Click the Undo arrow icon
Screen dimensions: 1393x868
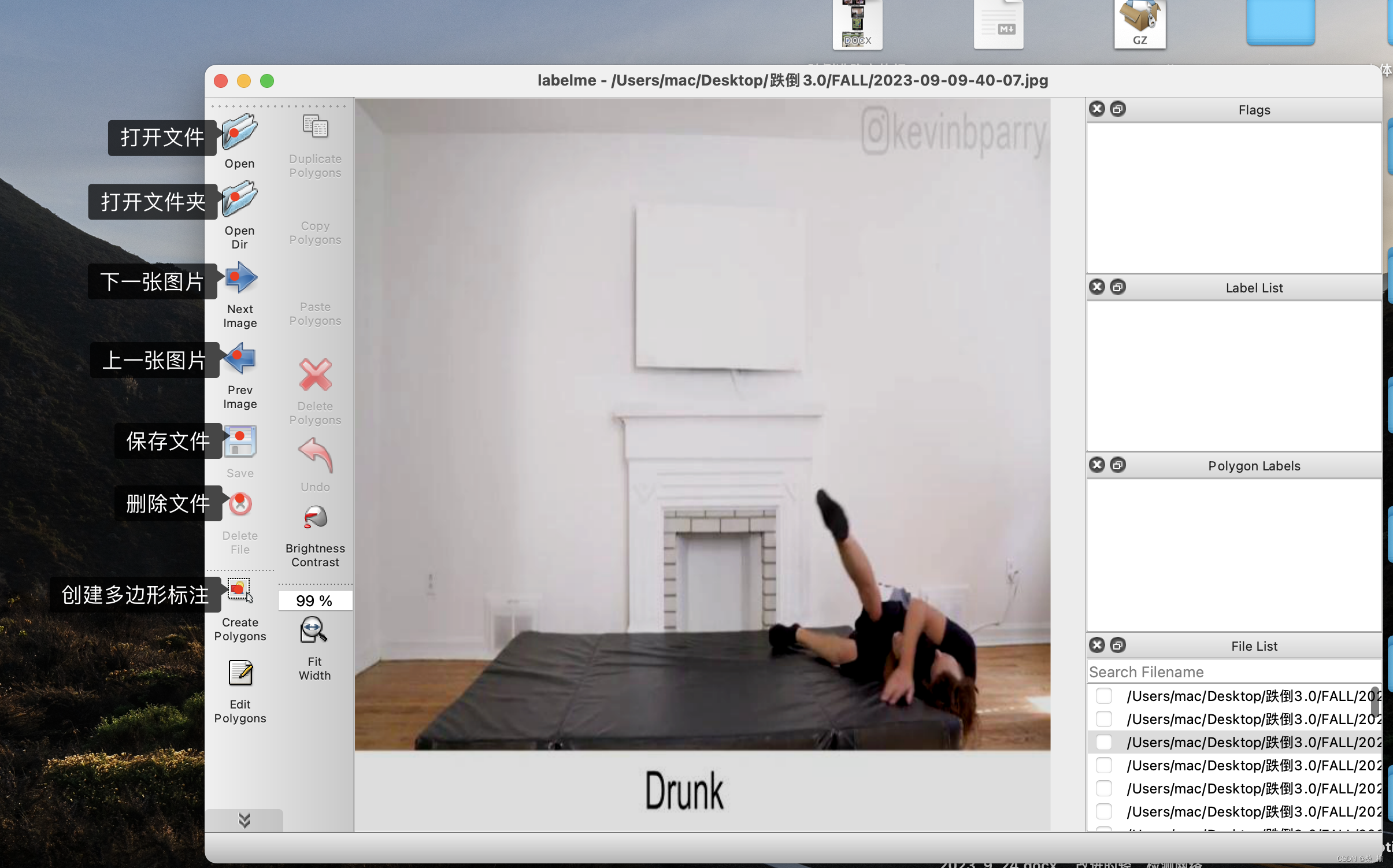pyautogui.click(x=316, y=456)
